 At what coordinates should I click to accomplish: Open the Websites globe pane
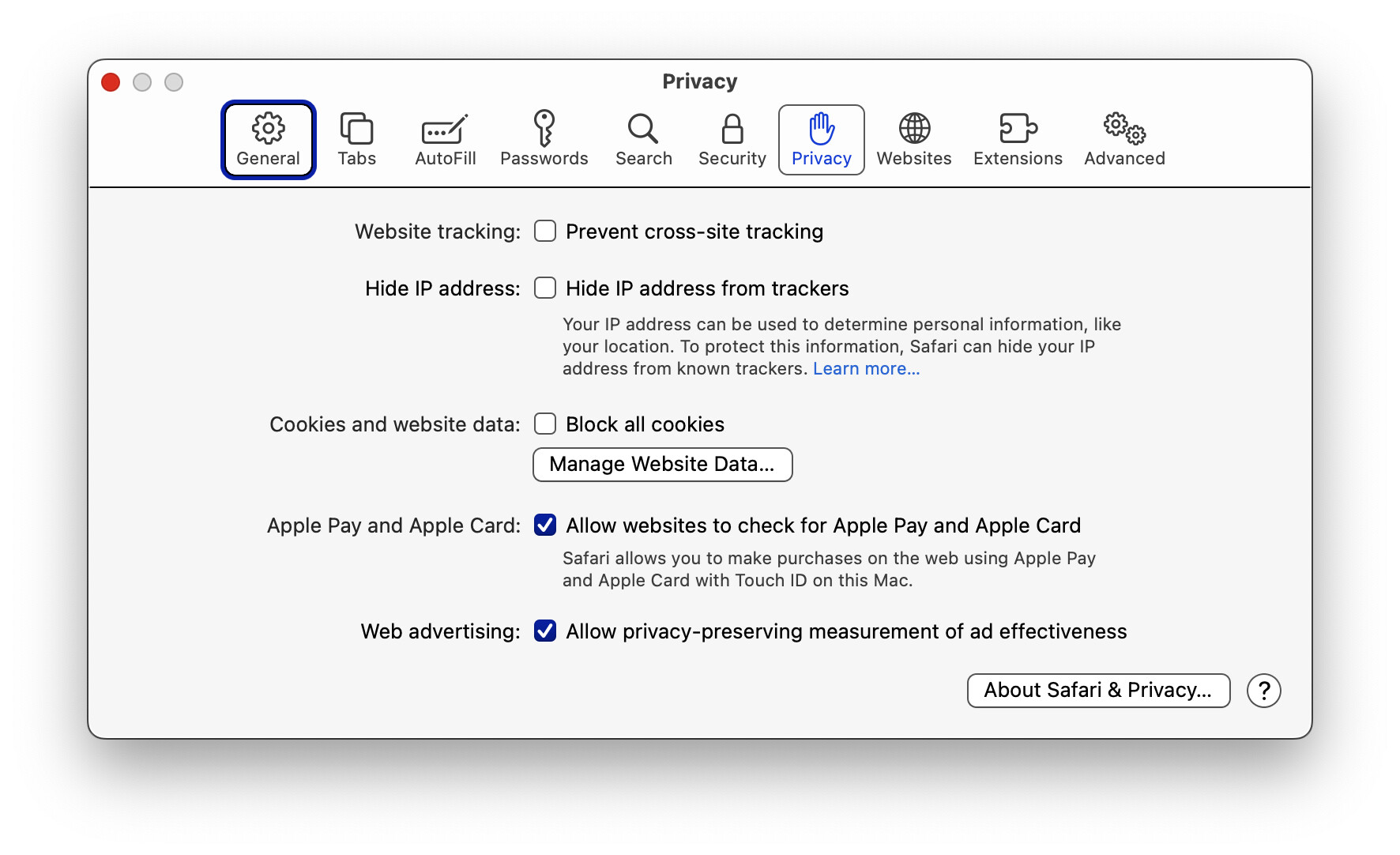pos(914,140)
